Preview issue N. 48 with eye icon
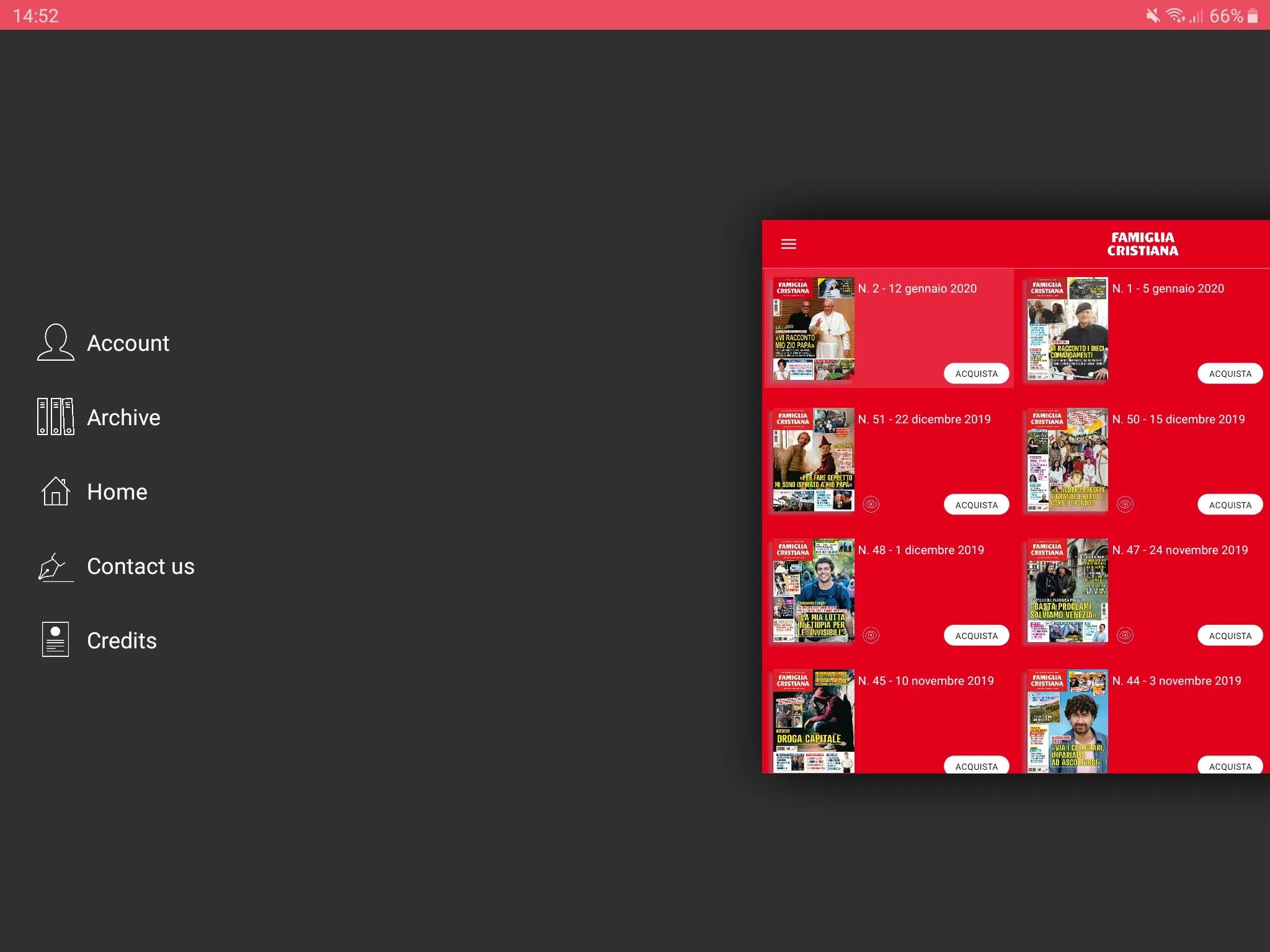 [x=871, y=635]
